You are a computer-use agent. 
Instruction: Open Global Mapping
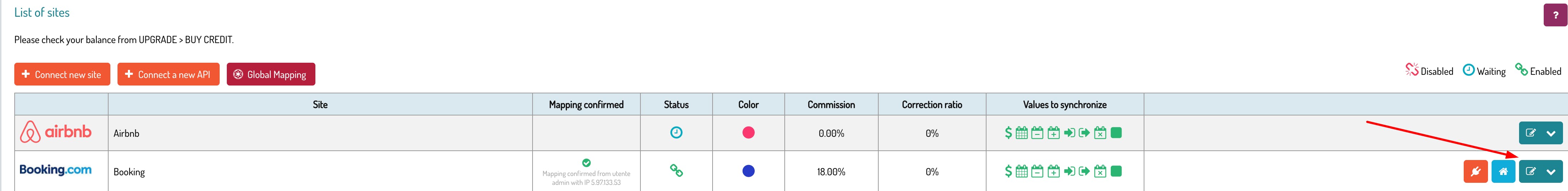click(x=271, y=74)
